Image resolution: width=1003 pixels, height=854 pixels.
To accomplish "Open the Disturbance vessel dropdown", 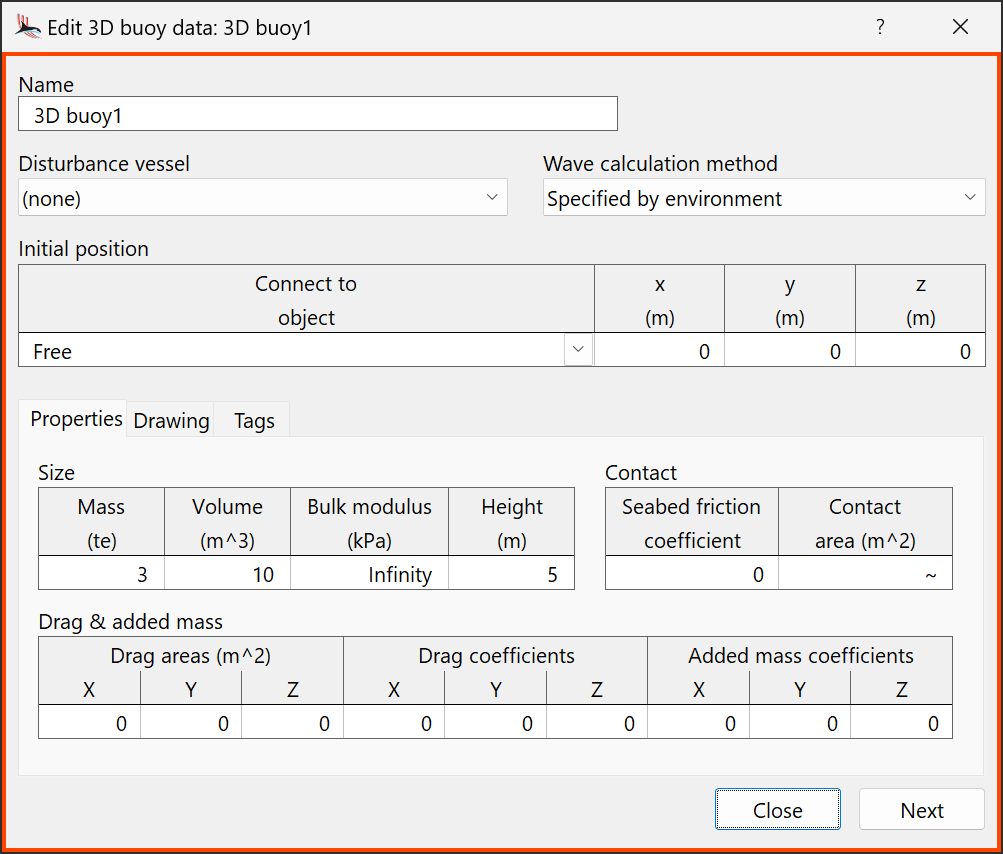I will pyautogui.click(x=263, y=198).
